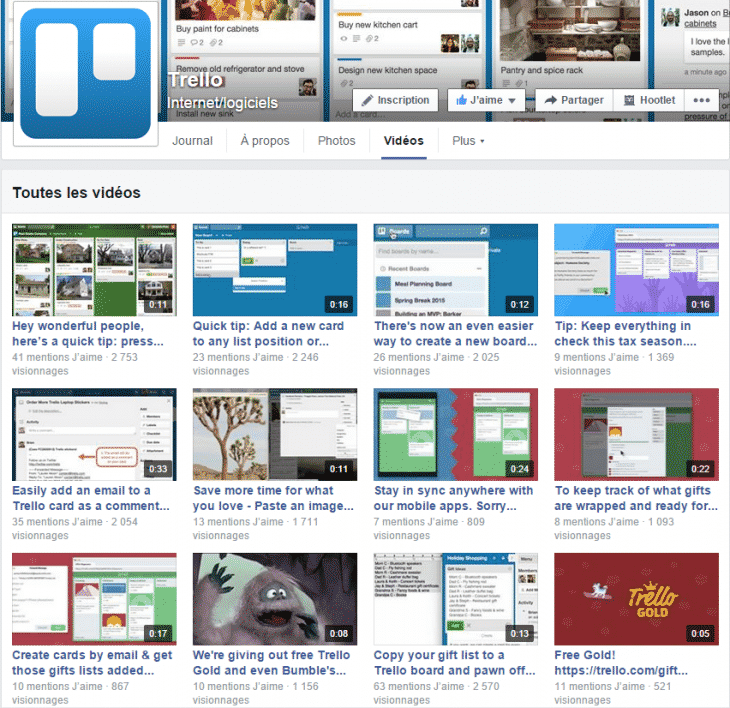This screenshot has height=708, width=730.
Task: Click '63 mentions J'aime · 2 570' stats text
Action: point(436,687)
